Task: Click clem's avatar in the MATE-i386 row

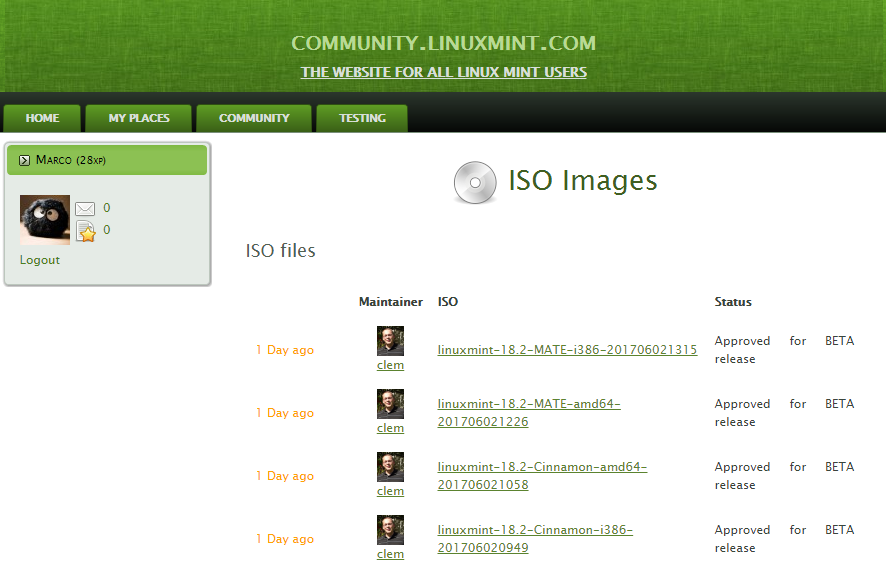Action: pyautogui.click(x=390, y=341)
